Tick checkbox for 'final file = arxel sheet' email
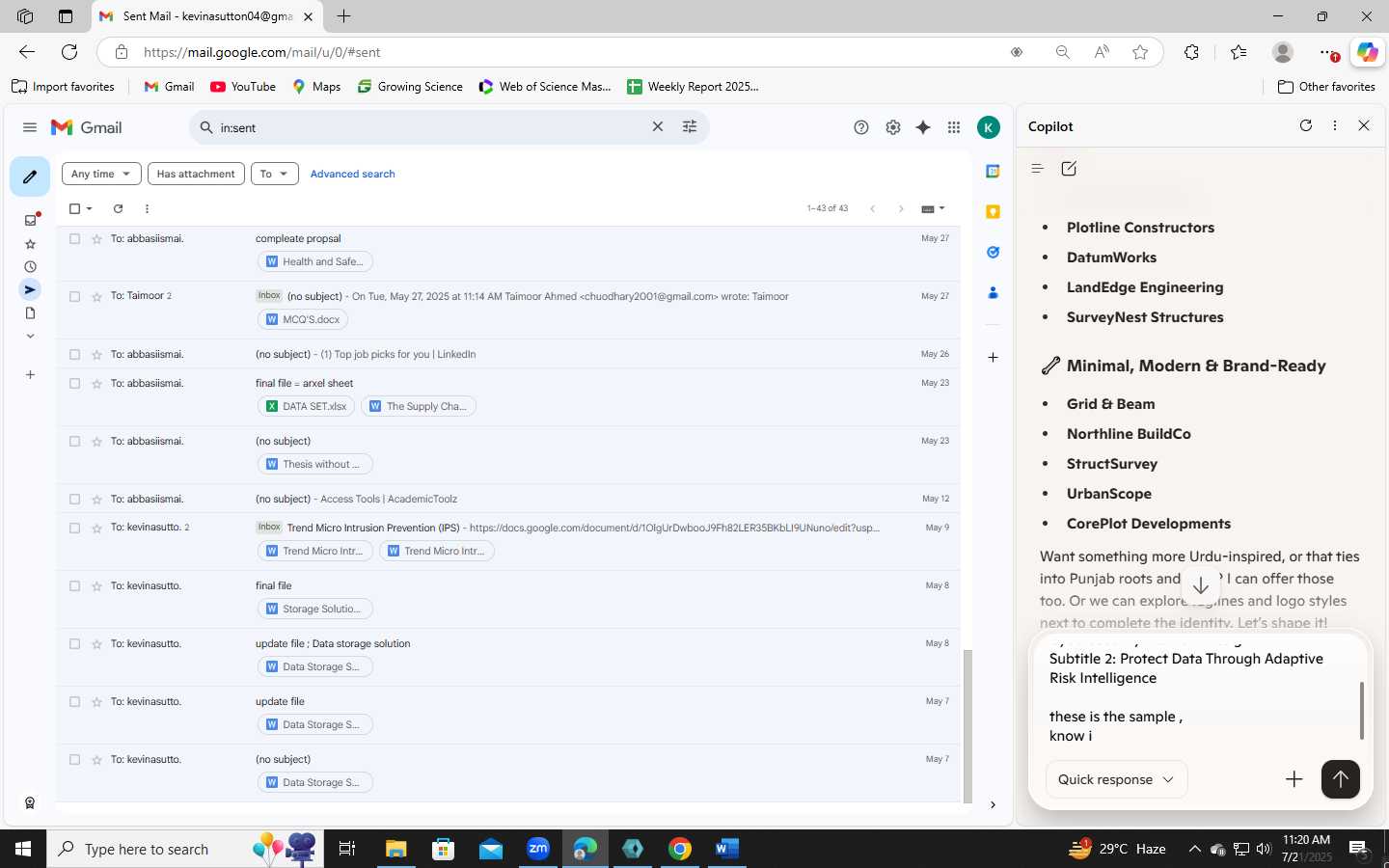The height and width of the screenshot is (868, 1389). (74, 383)
